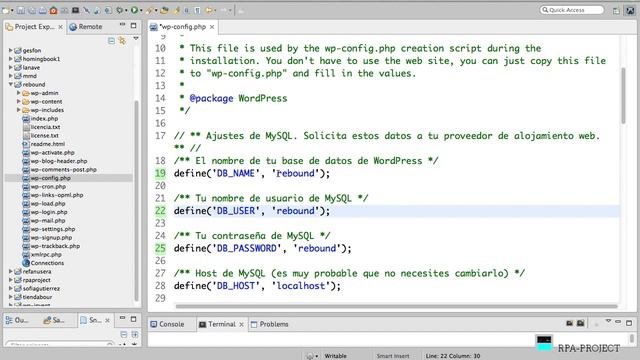Expand the homingbook1 project
The height and width of the screenshot is (360, 640).
[11, 59]
